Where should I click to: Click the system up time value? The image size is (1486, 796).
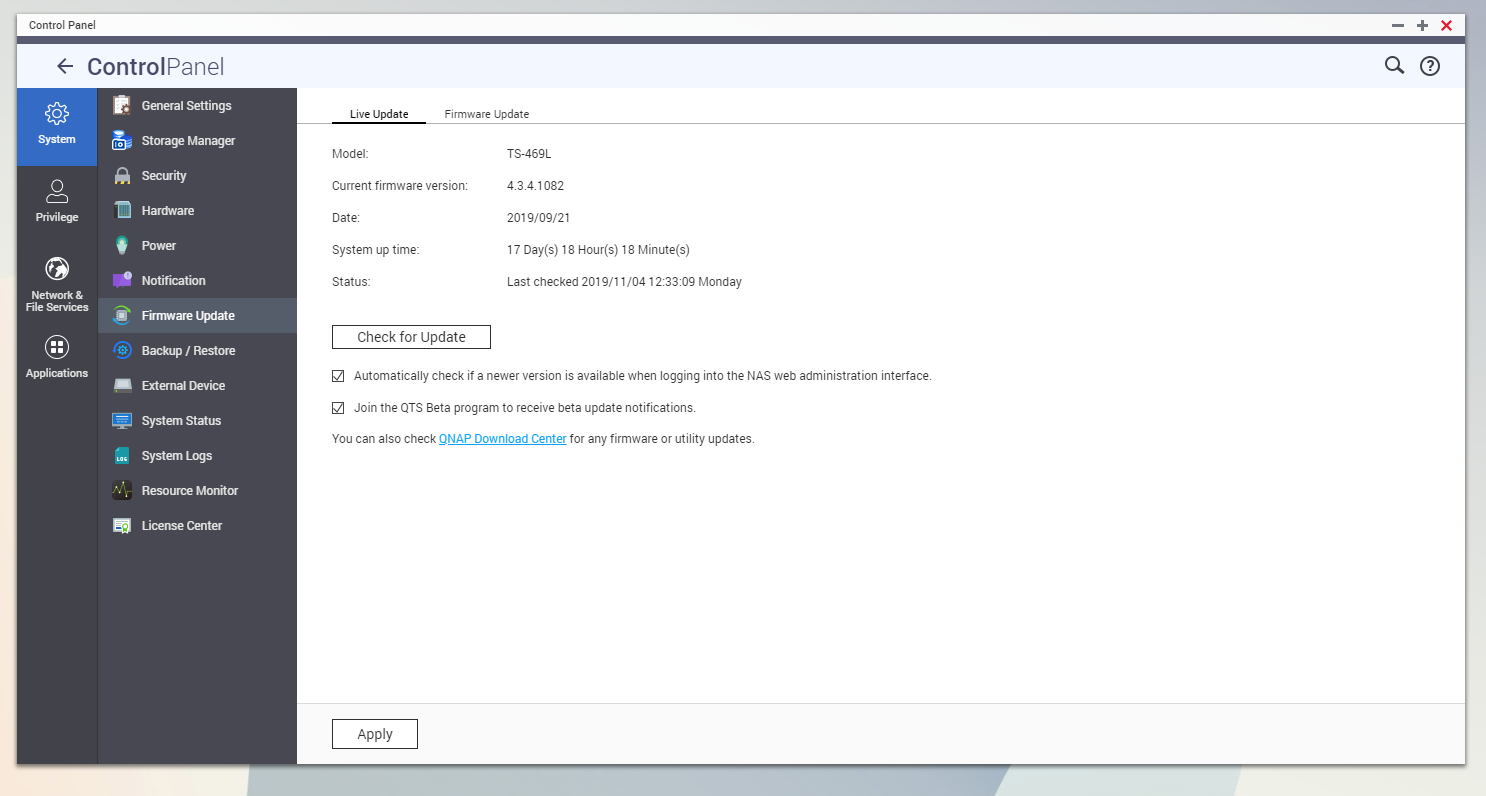tap(598, 250)
